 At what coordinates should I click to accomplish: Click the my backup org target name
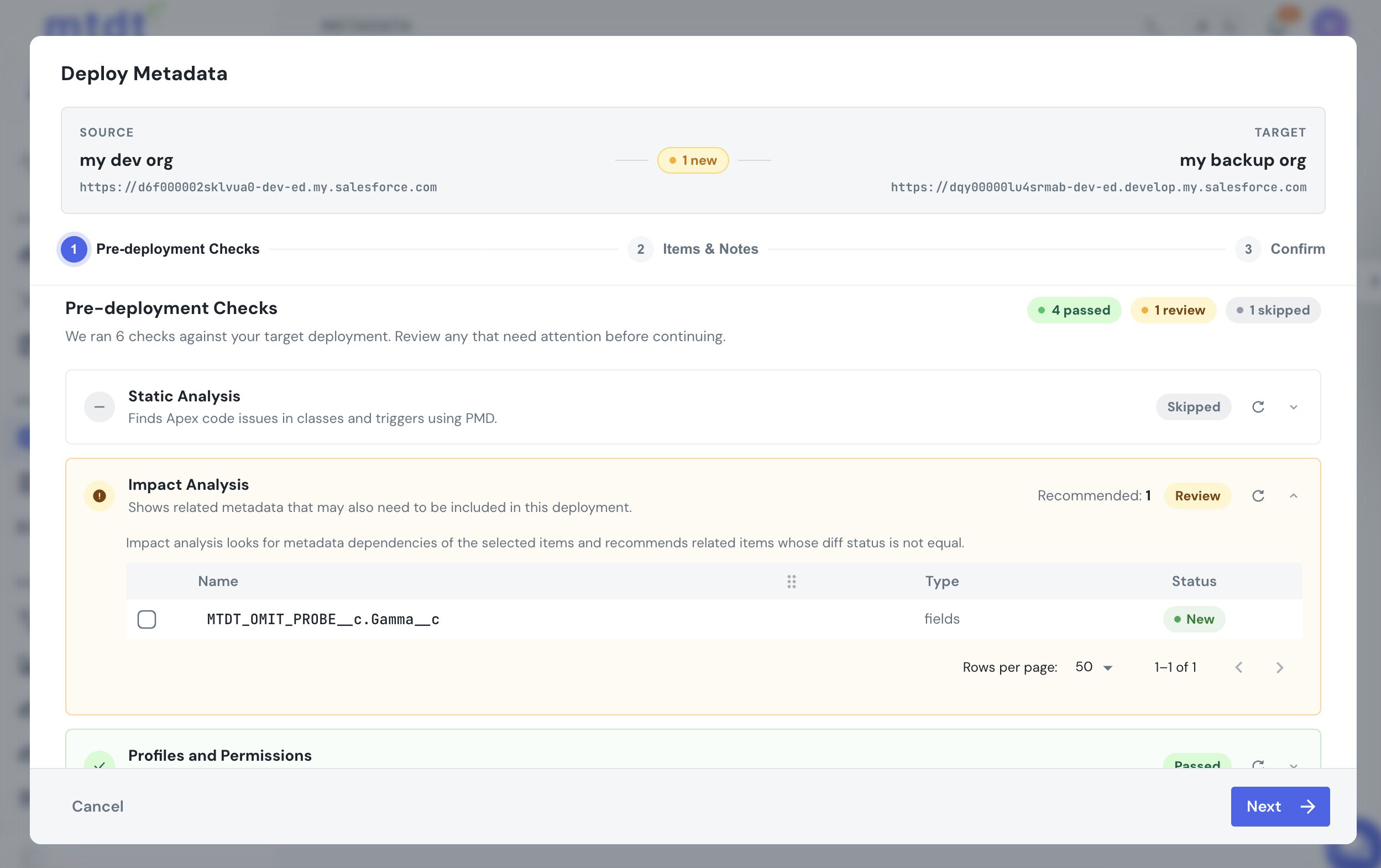coord(1243,160)
